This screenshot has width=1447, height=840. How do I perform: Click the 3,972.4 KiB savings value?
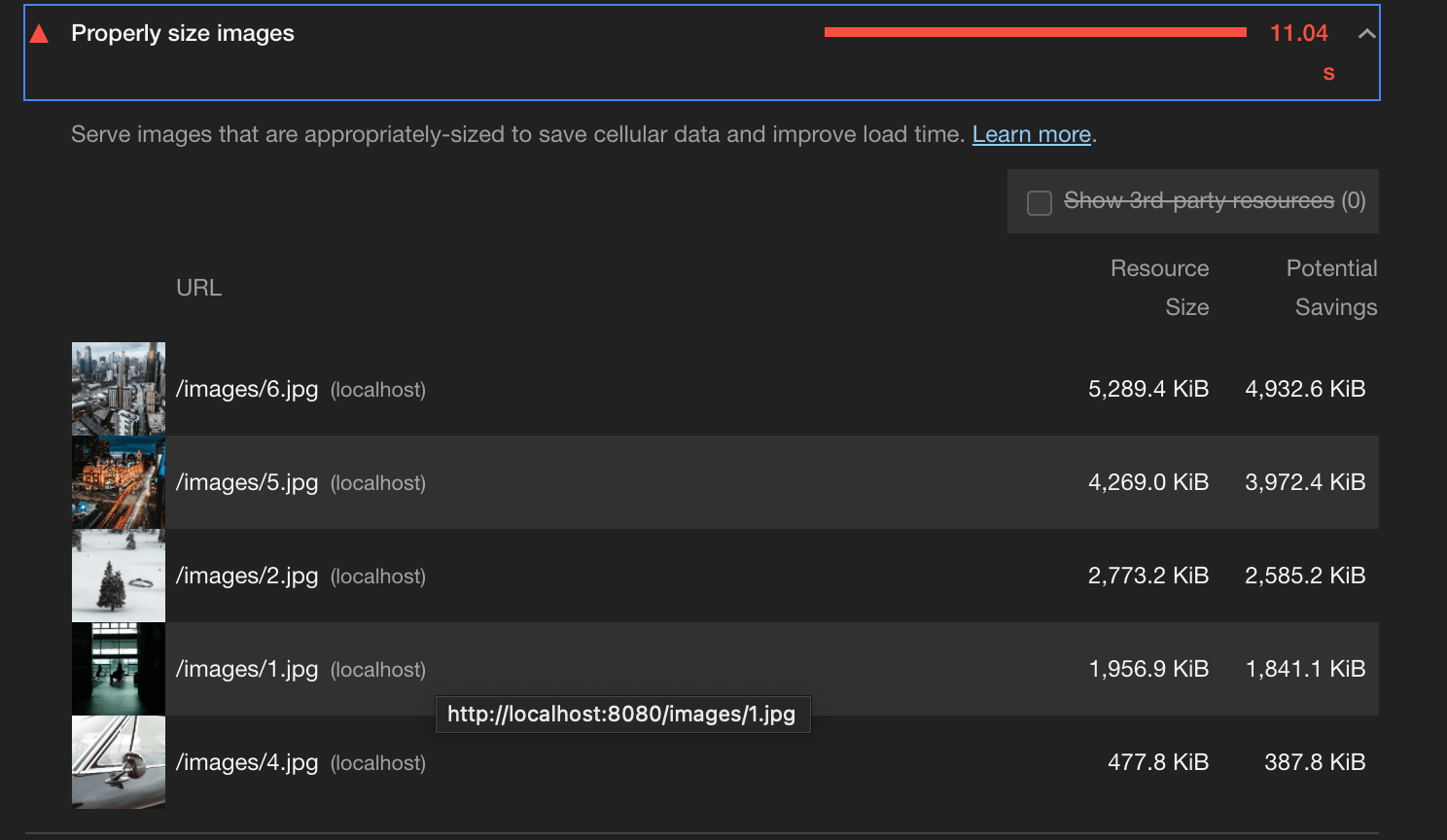coord(1305,482)
